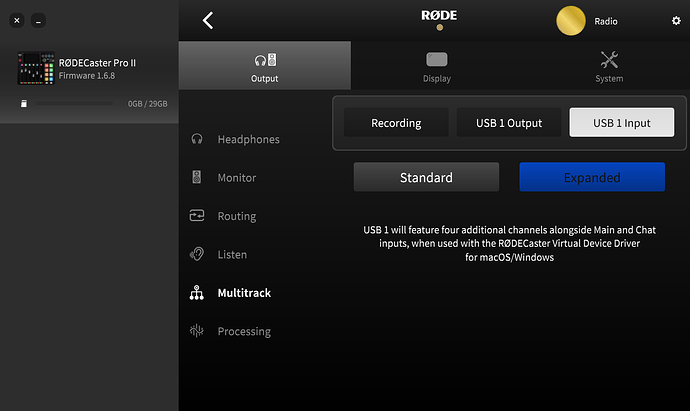The width and height of the screenshot is (690, 411).
Task: Open settings with the gear icon
Action: pos(676,20)
